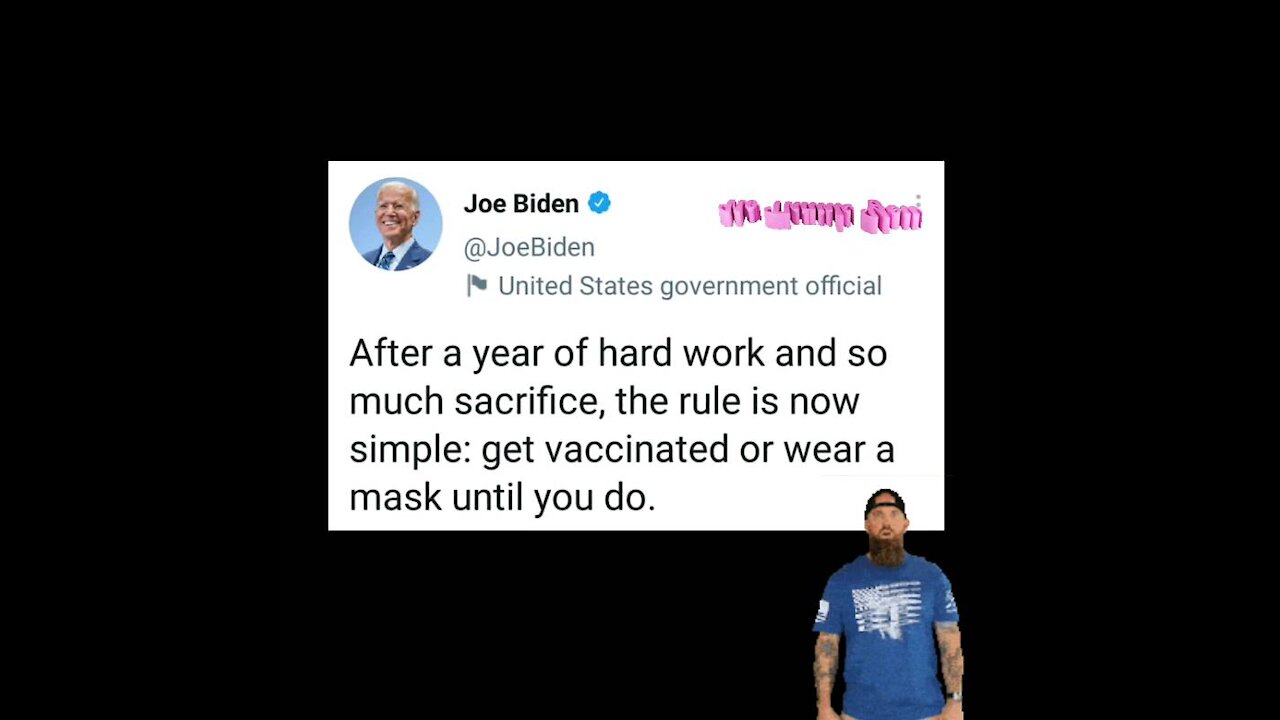Viewport: 1280px width, 720px height.
Task: Click the man's wristwatch
Action: [954, 696]
